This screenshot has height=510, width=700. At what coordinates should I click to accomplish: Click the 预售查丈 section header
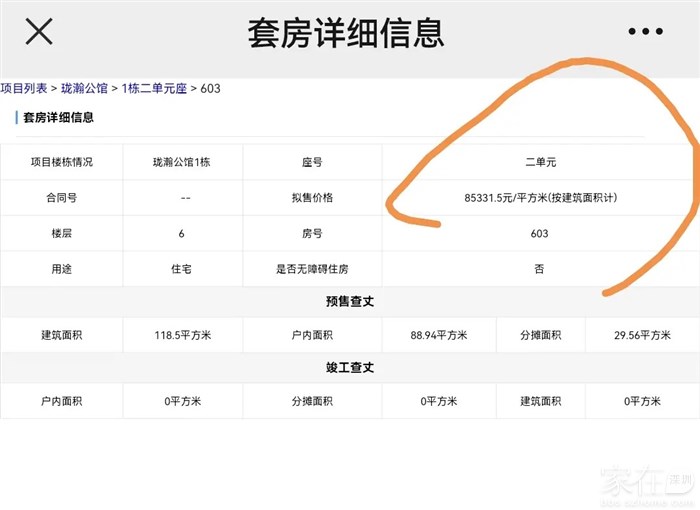coord(350,301)
